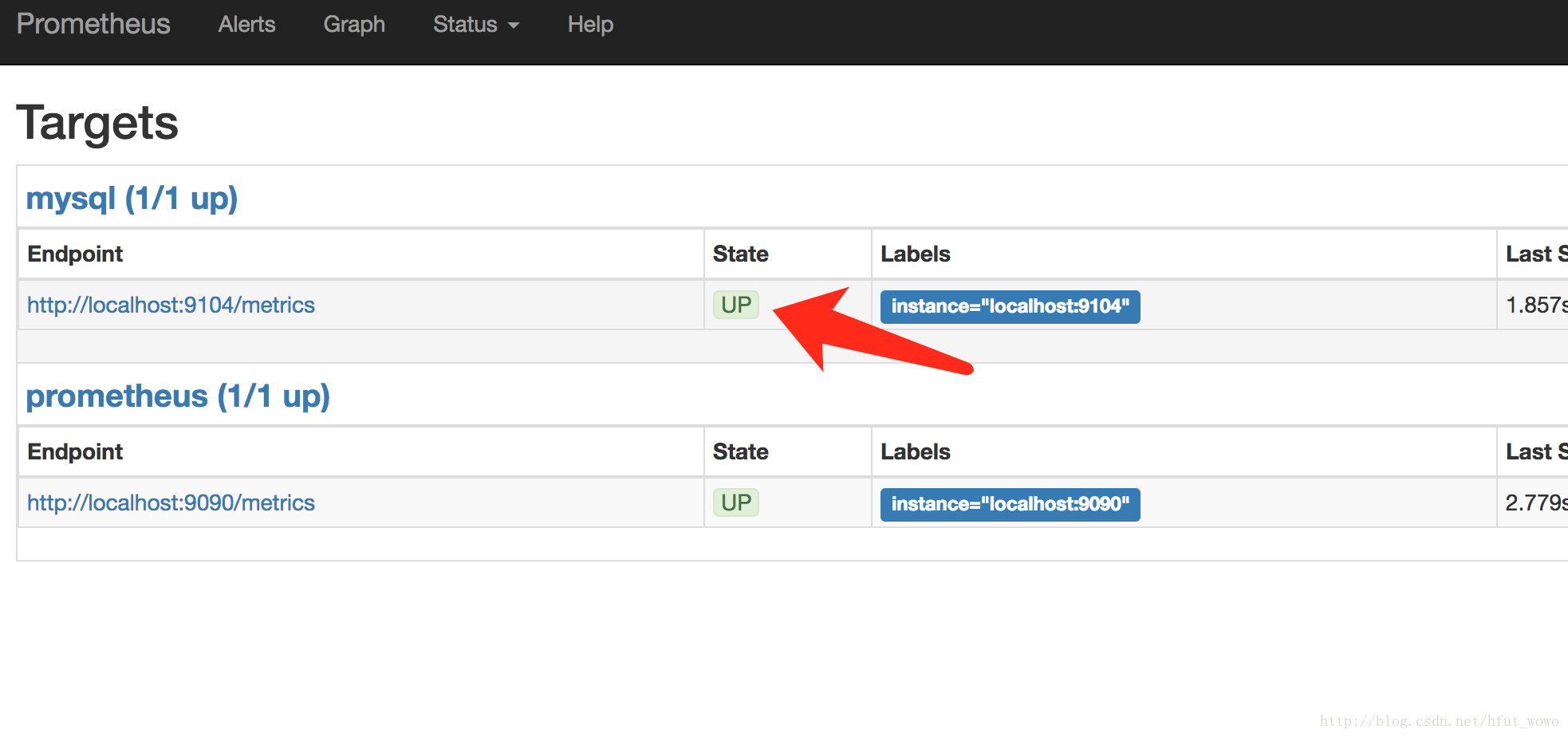This screenshot has width=1568, height=737.
Task: Click the State column header in mysql table
Action: 740,254
